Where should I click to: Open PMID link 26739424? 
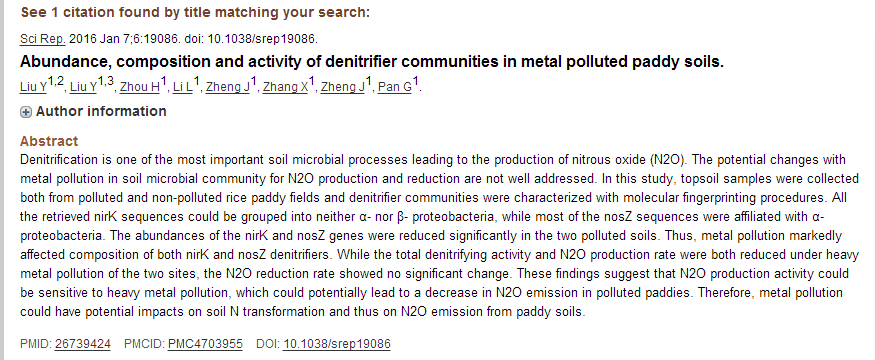tap(83, 344)
